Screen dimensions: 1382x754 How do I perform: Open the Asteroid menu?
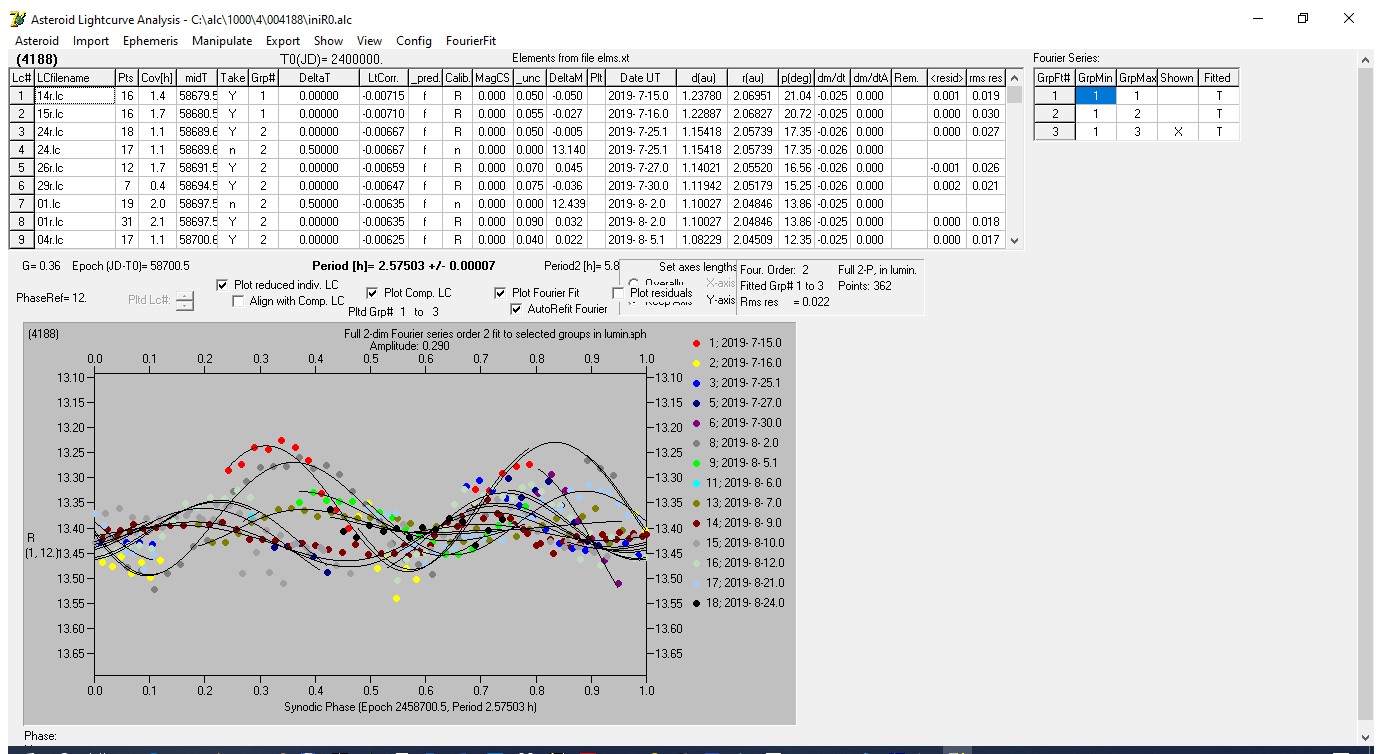(x=37, y=41)
